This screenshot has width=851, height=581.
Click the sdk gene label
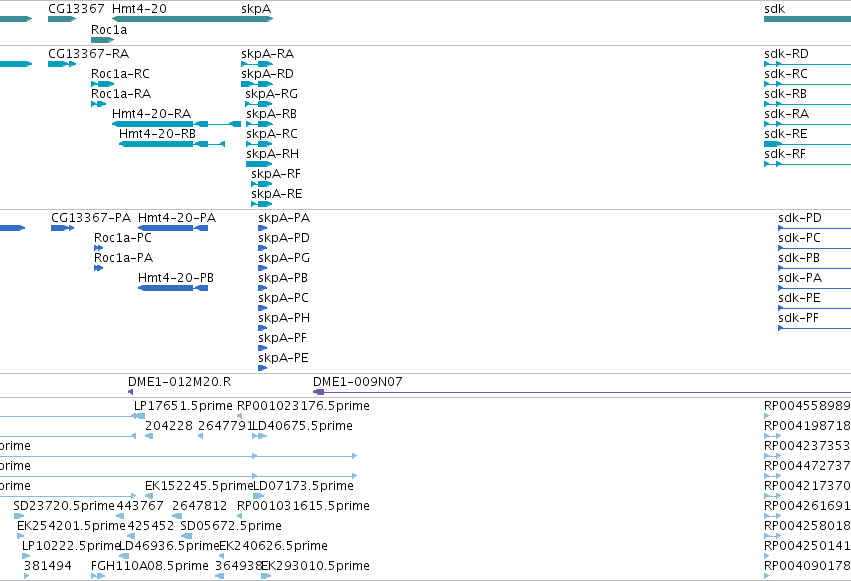coord(774,9)
